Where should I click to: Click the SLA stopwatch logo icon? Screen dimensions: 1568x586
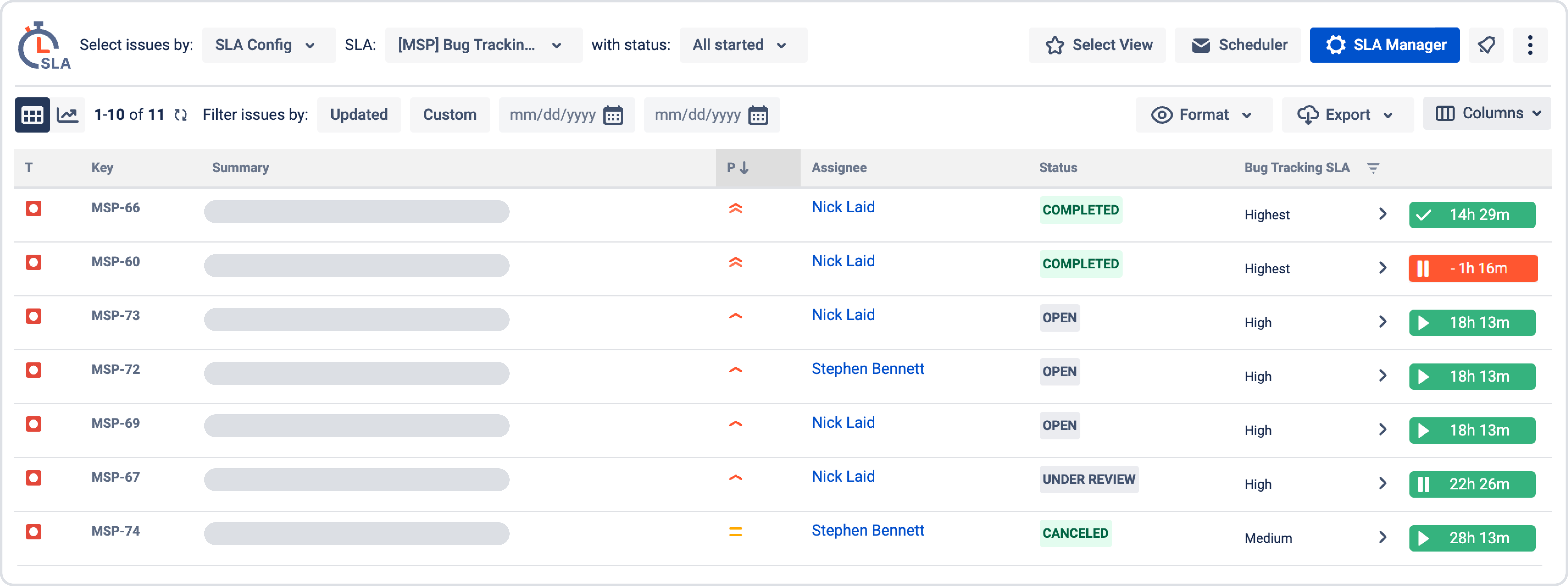(x=44, y=46)
